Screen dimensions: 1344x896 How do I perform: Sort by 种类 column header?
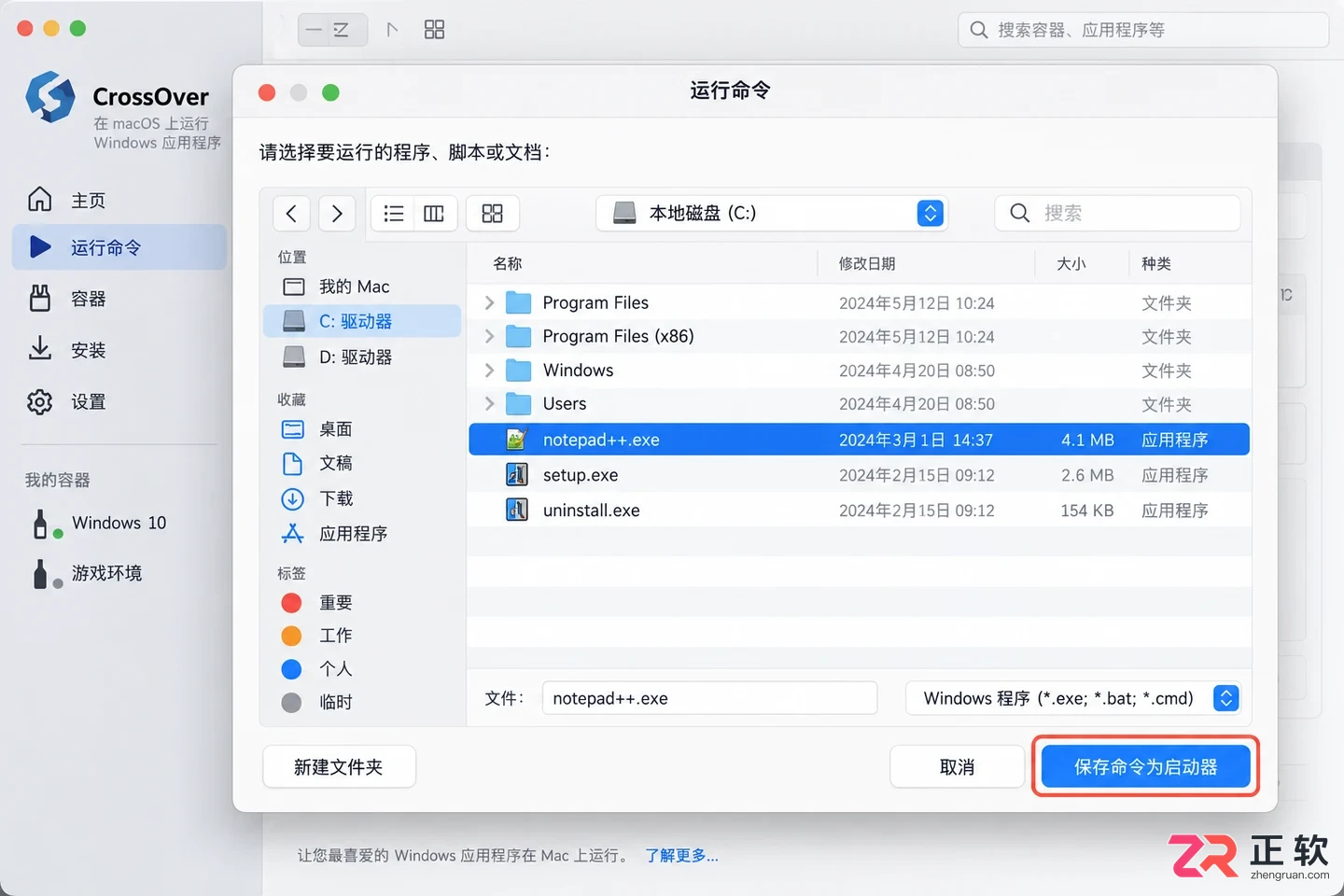[x=1156, y=264]
